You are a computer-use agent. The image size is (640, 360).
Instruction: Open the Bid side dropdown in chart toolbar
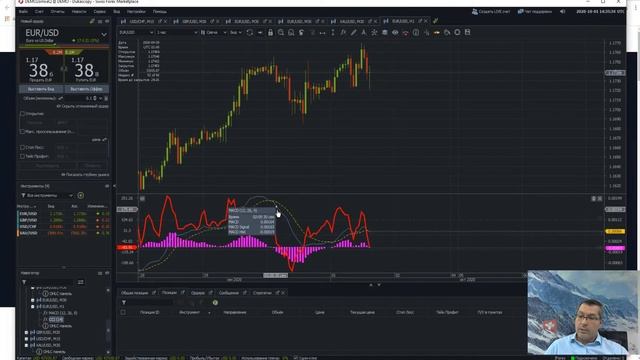236,32
